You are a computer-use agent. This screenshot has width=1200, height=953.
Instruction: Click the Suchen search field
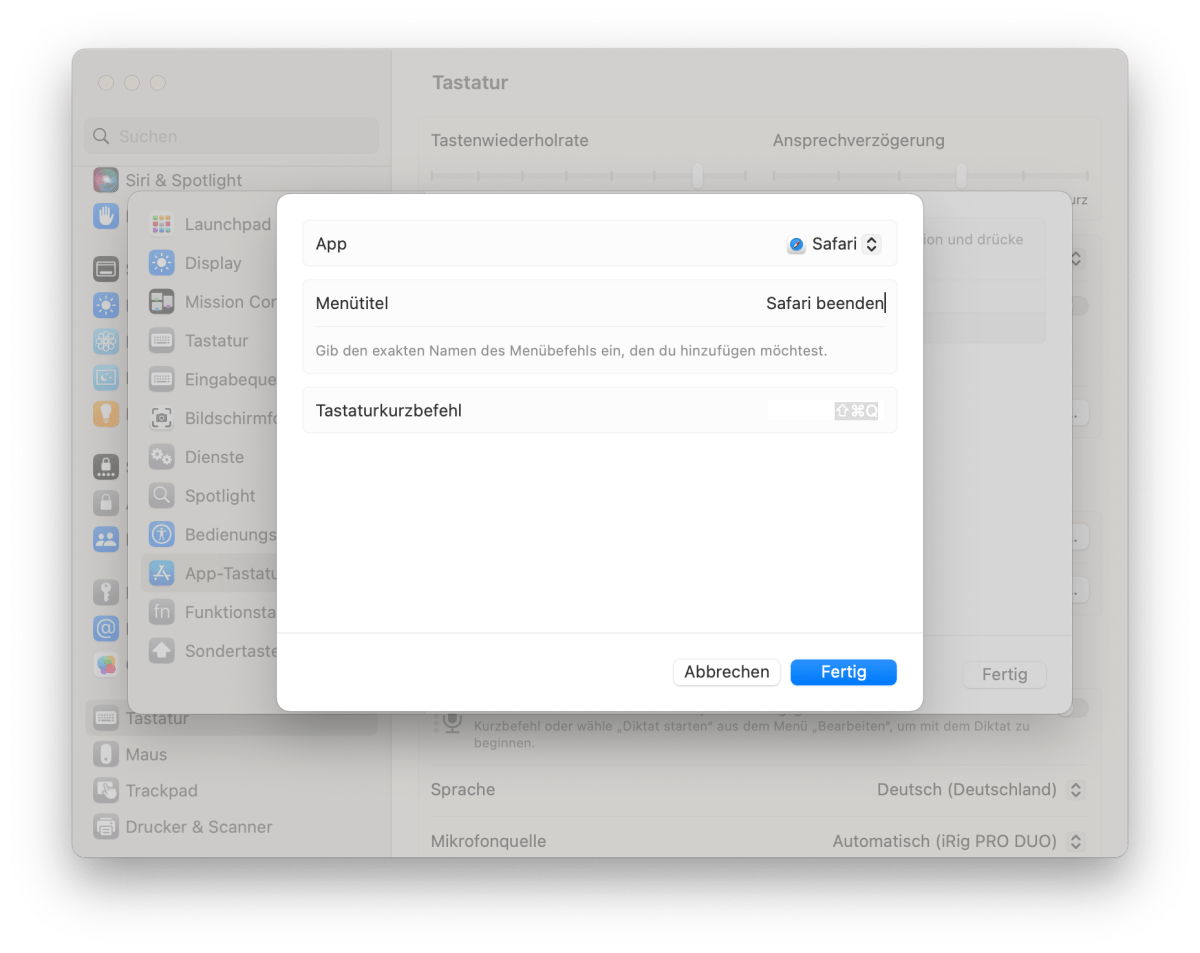pos(232,136)
